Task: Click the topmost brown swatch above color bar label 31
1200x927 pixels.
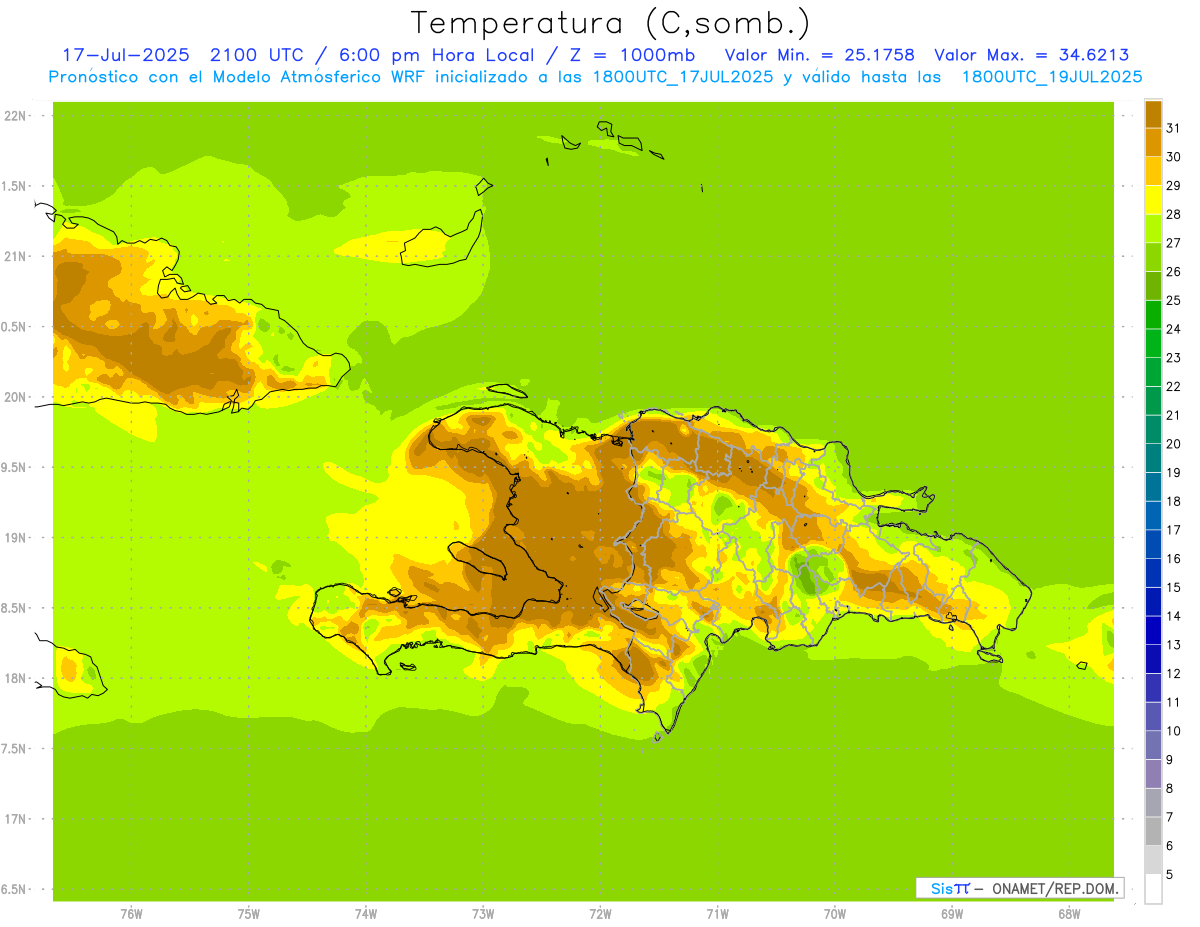Action: [1153, 113]
